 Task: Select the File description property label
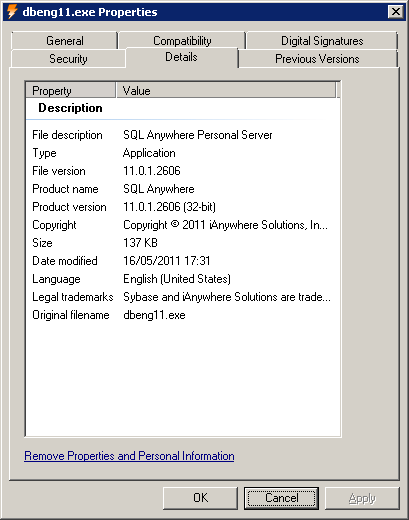pyautogui.click(x=67, y=135)
